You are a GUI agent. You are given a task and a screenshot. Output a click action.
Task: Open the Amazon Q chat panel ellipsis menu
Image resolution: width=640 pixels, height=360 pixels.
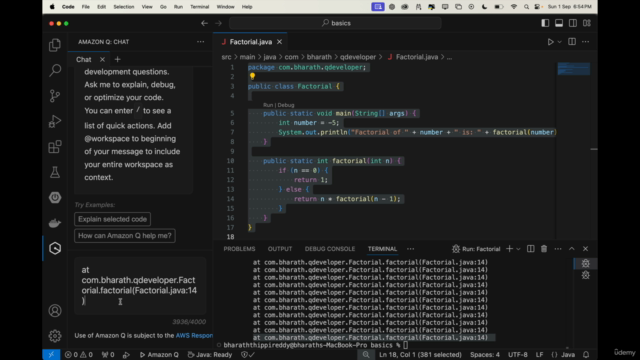pyautogui.click(x=200, y=42)
